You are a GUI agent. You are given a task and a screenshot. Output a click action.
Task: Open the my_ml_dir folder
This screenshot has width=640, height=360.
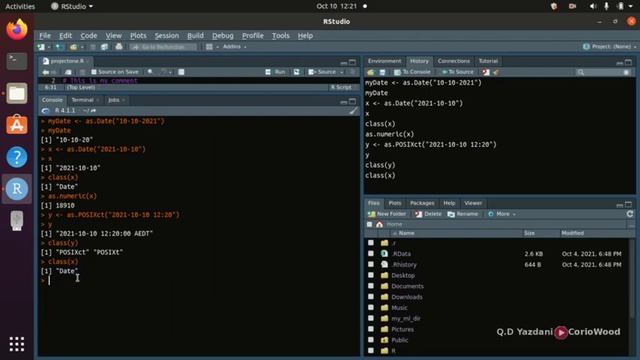coord(405,318)
